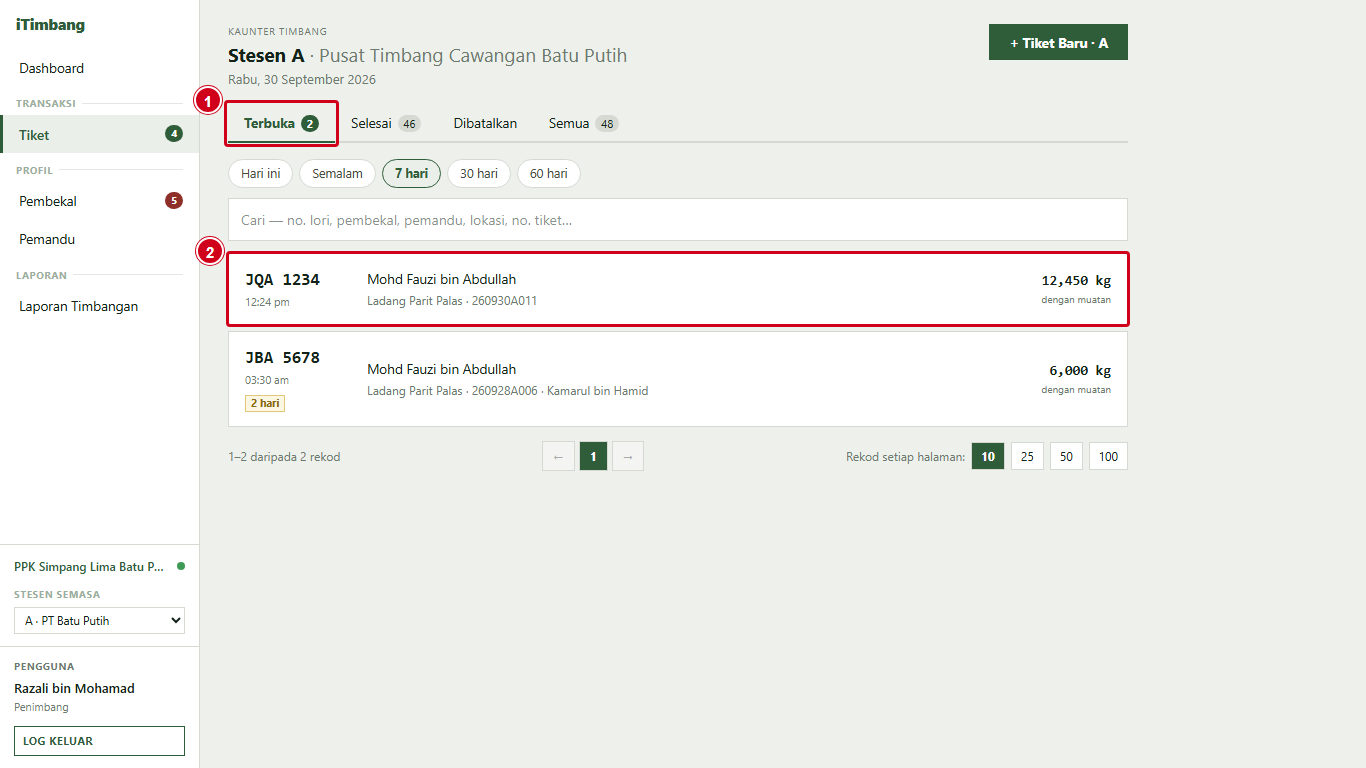Switch to the Selesai tab

pos(385,124)
